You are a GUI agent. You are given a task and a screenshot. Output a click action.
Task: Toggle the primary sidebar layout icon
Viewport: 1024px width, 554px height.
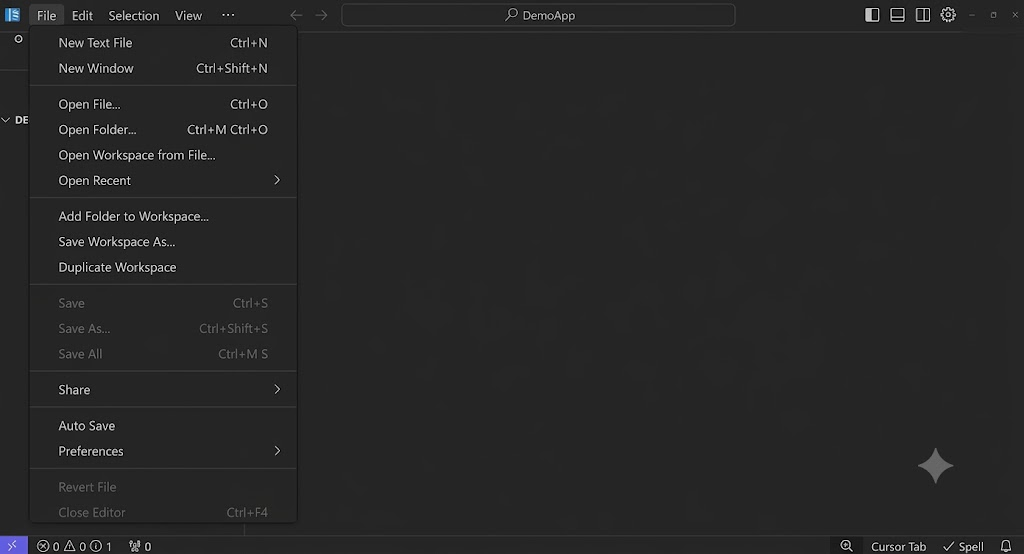click(x=872, y=15)
